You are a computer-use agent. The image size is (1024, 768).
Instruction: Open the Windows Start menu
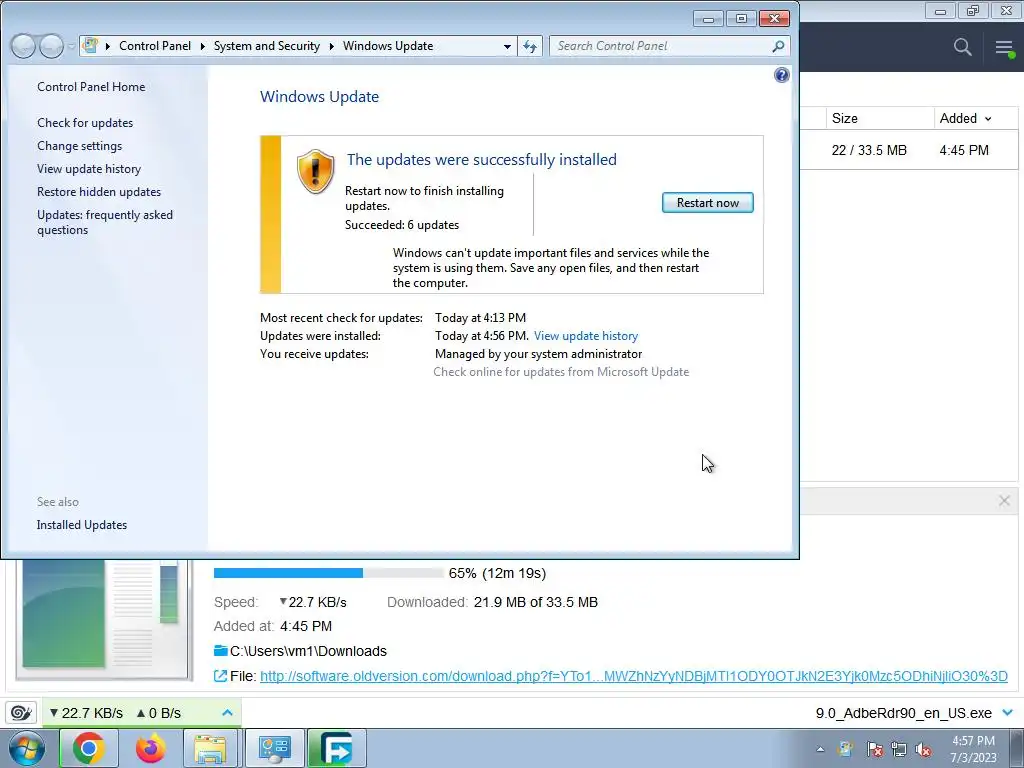point(27,749)
